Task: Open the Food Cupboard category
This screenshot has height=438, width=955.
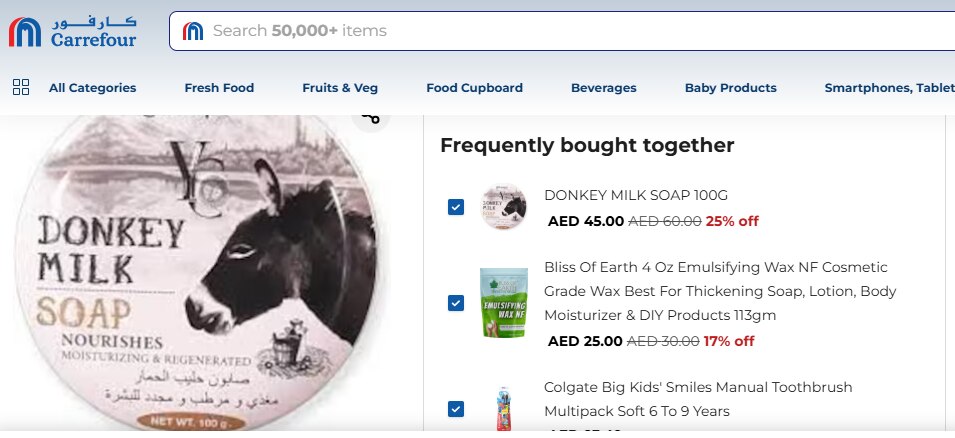Action: point(474,88)
